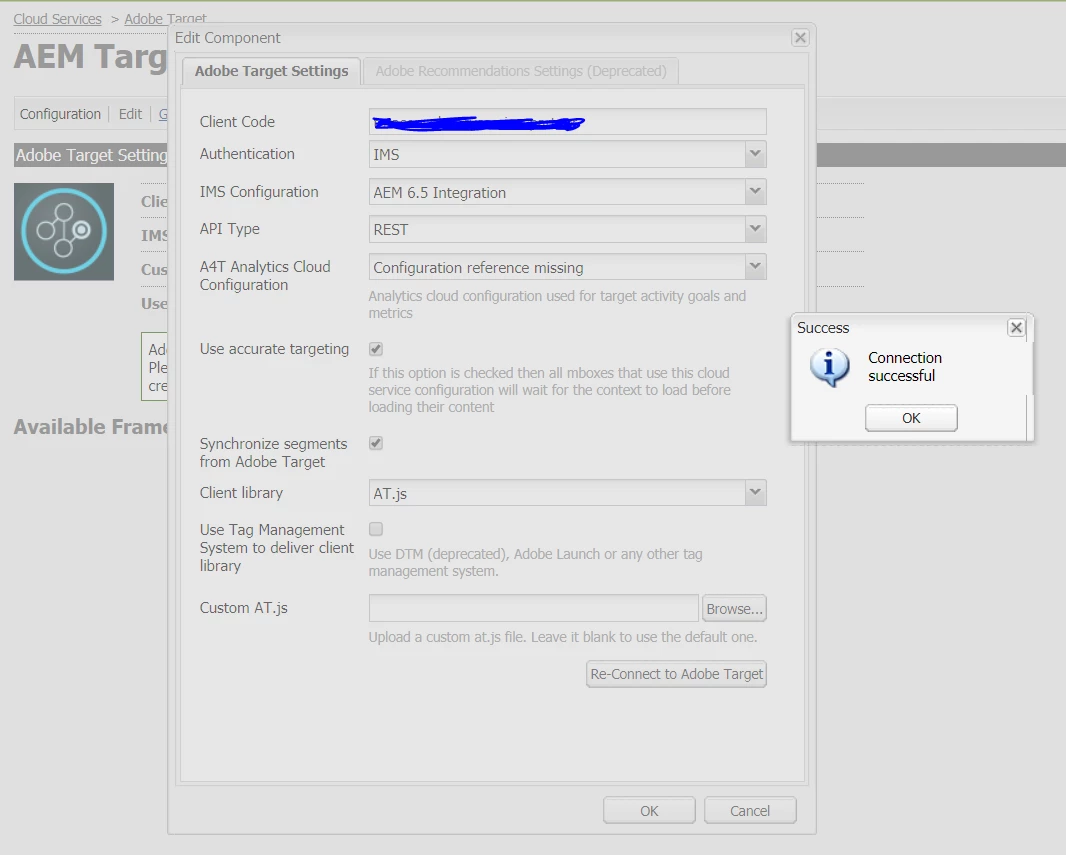Expand the API Type dropdown arrow
The image size is (1066, 855).
755,230
